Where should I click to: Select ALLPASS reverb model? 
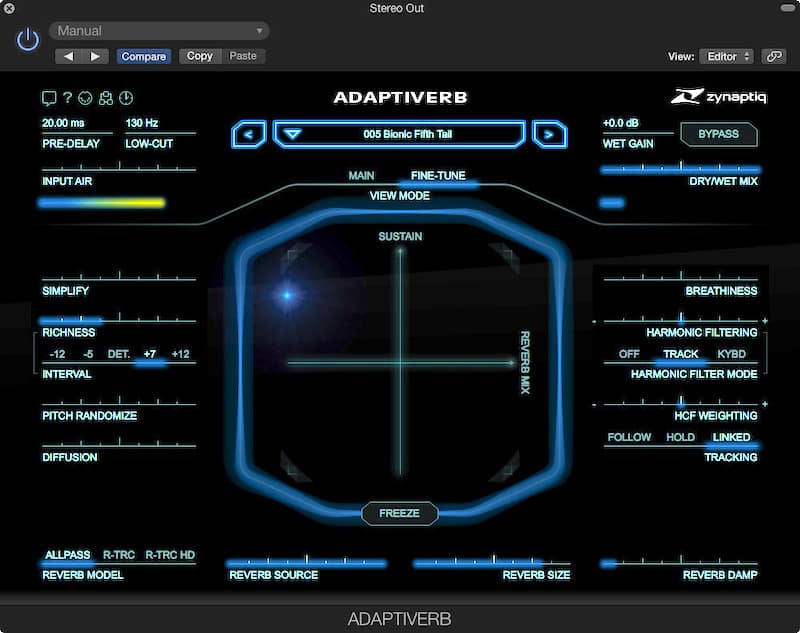(x=67, y=554)
